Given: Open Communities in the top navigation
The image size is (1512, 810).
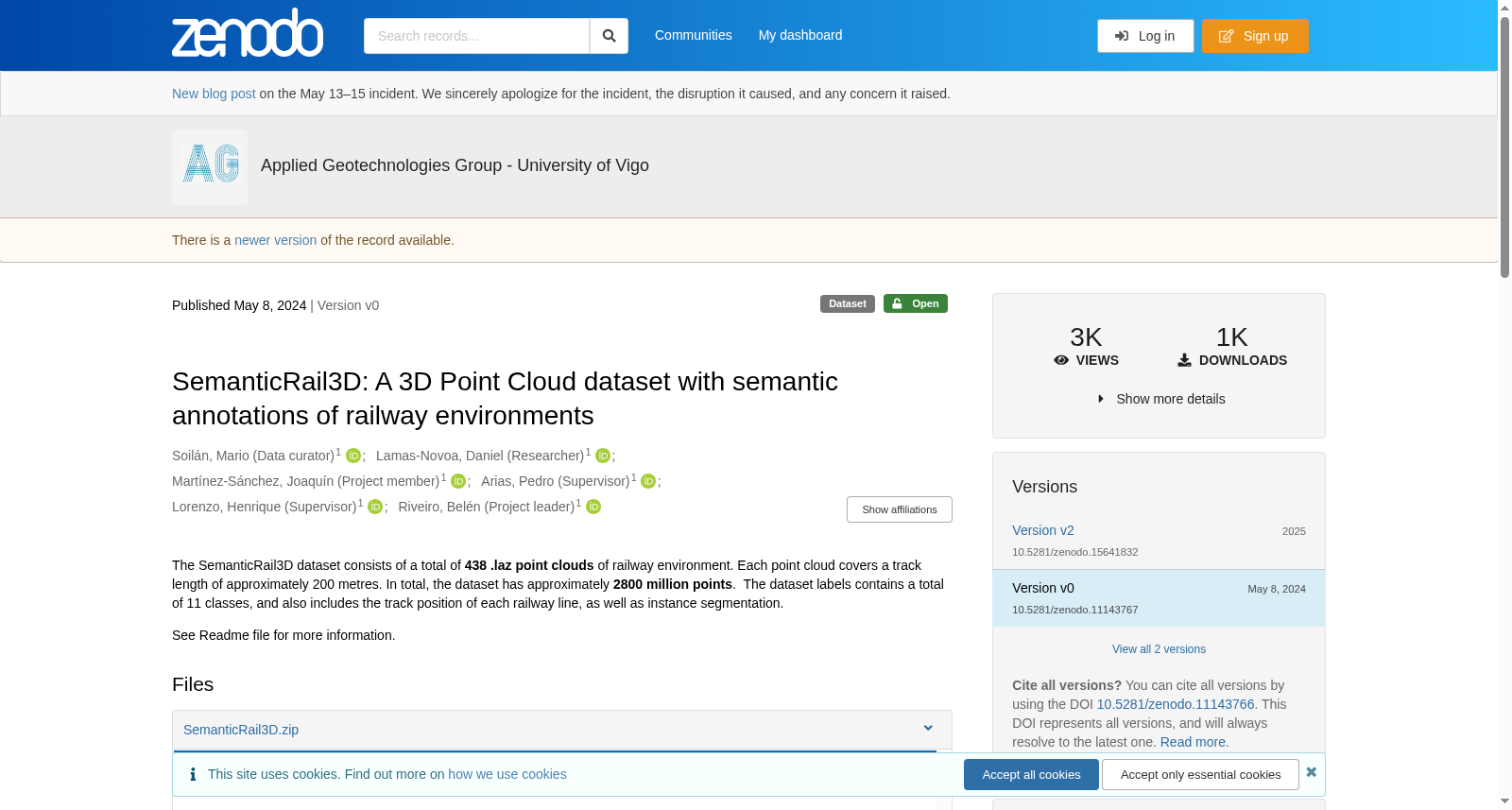Looking at the screenshot, I should click(x=694, y=35).
